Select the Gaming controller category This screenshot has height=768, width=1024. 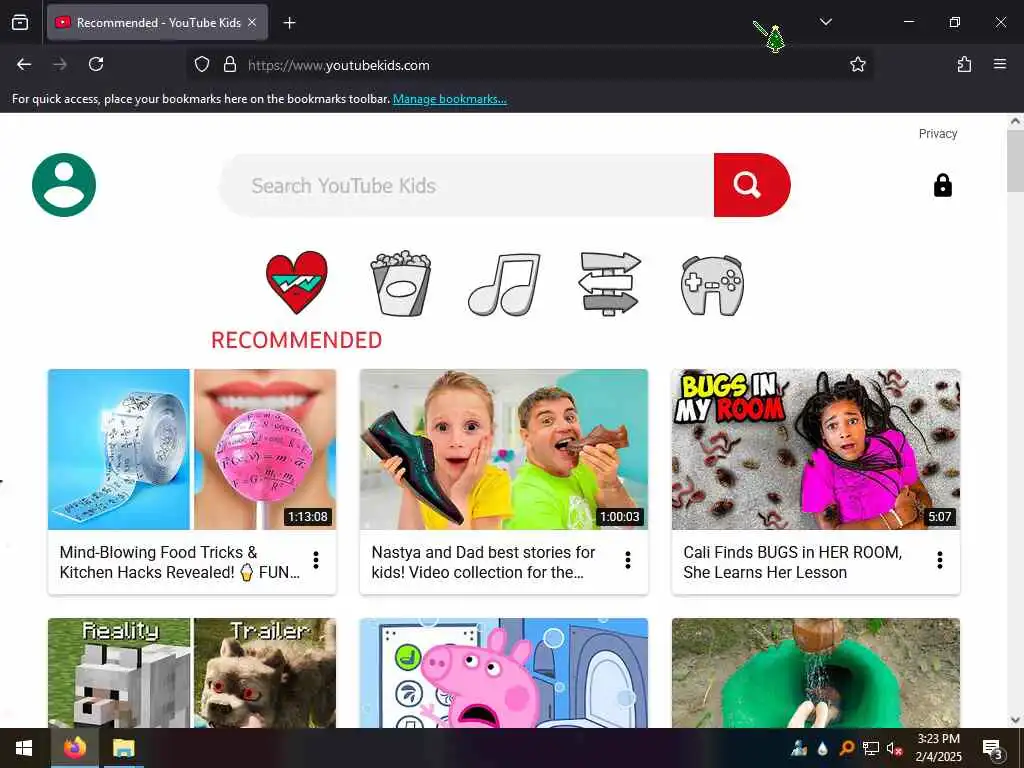pos(712,285)
